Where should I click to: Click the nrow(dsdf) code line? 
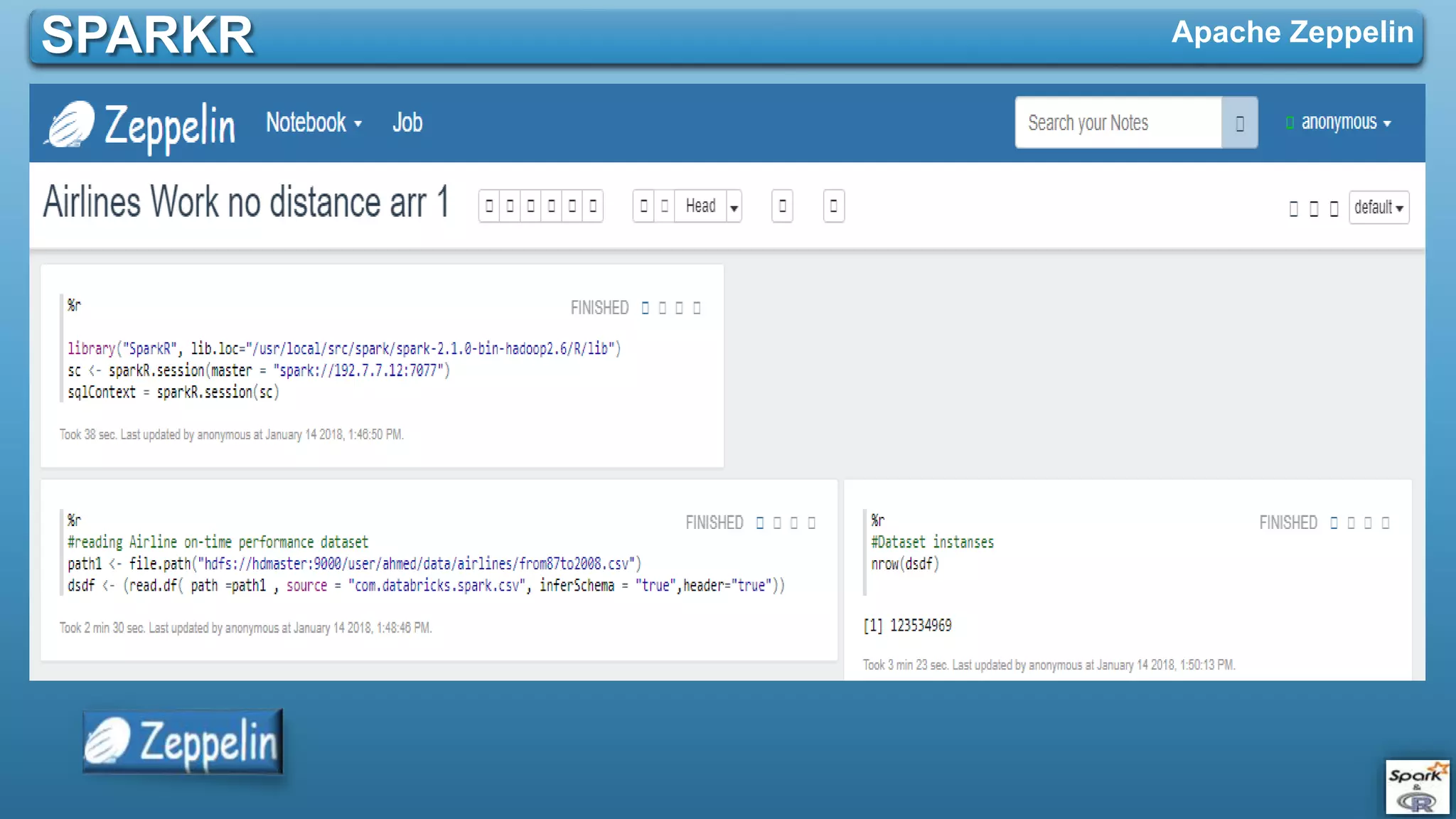coord(905,564)
